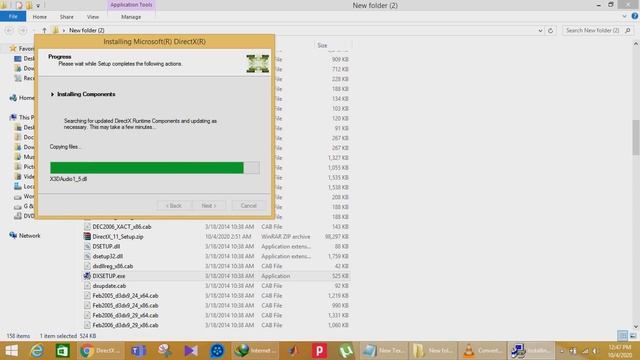640x360 pixels.
Task: Switch to the Installing DirectX taskbar item
Action: click(531, 351)
